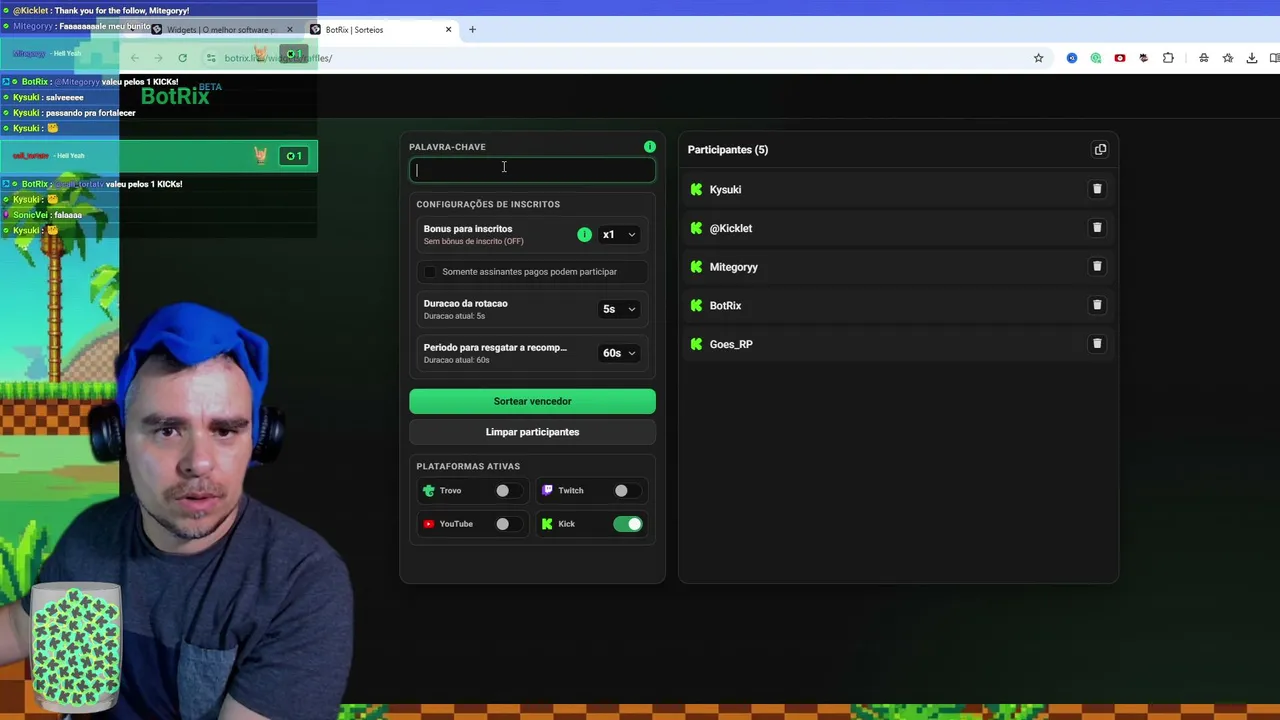Focus the Palavra-chave keyword input field
The width and height of the screenshot is (1280, 720).
532,170
